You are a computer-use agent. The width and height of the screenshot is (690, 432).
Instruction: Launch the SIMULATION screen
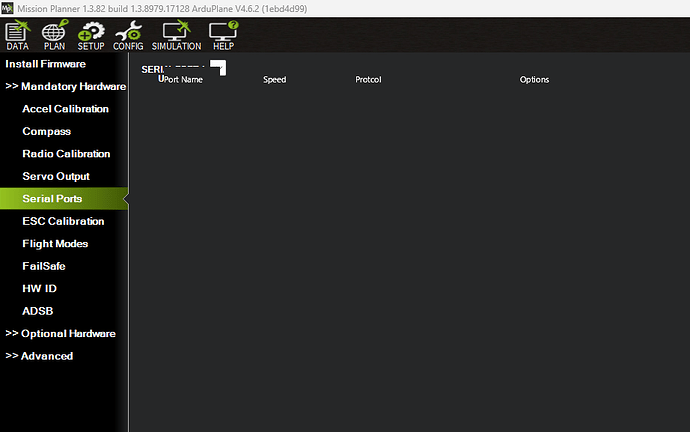[x=176, y=35]
